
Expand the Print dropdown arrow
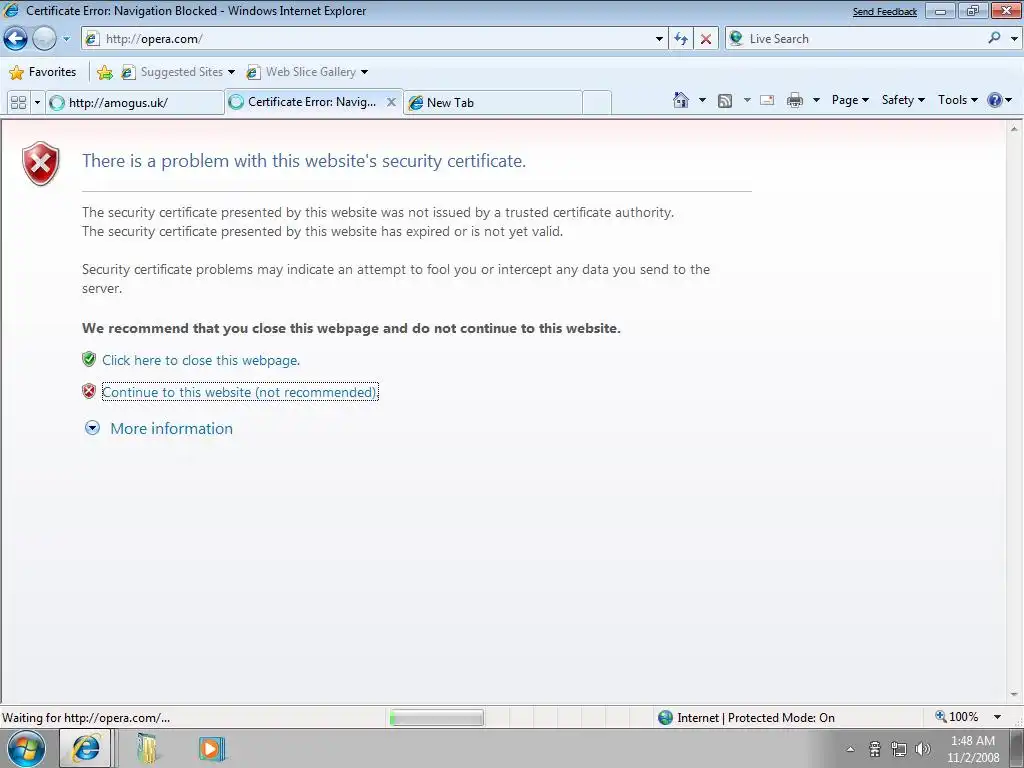pos(816,100)
